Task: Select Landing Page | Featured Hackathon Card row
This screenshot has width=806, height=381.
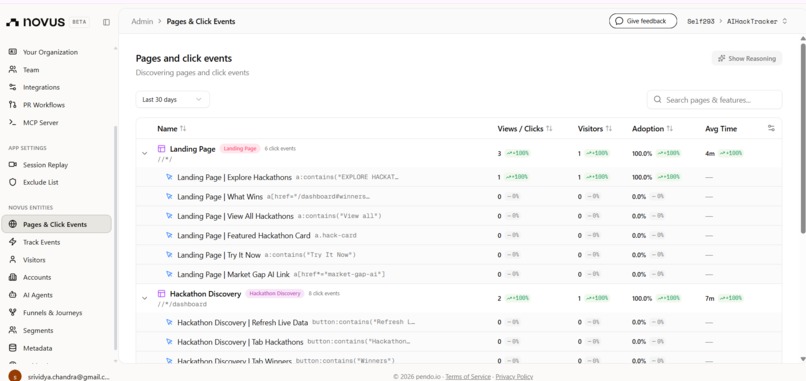Action: (x=459, y=235)
